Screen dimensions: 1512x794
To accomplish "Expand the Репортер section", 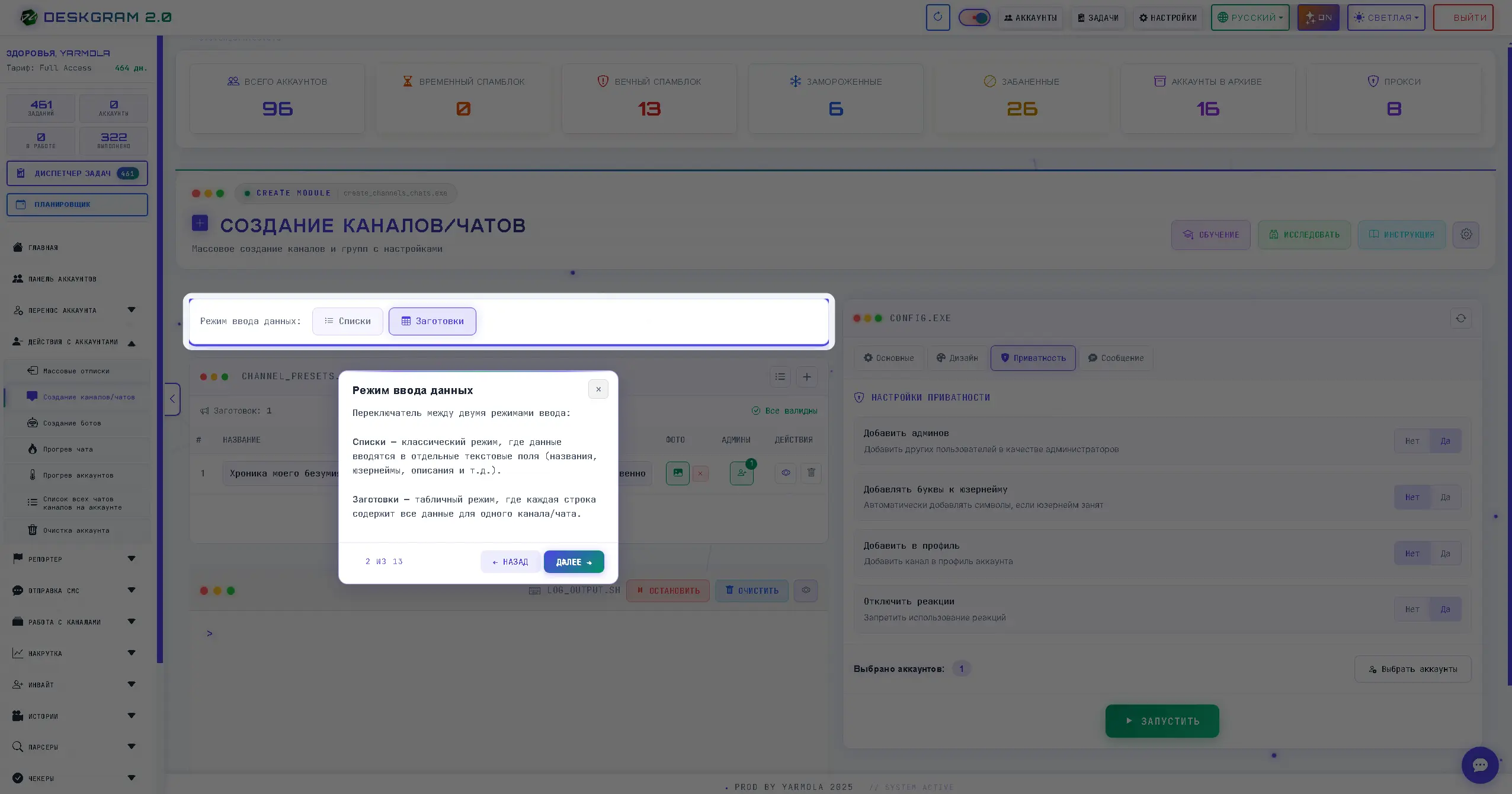I will pos(74,559).
